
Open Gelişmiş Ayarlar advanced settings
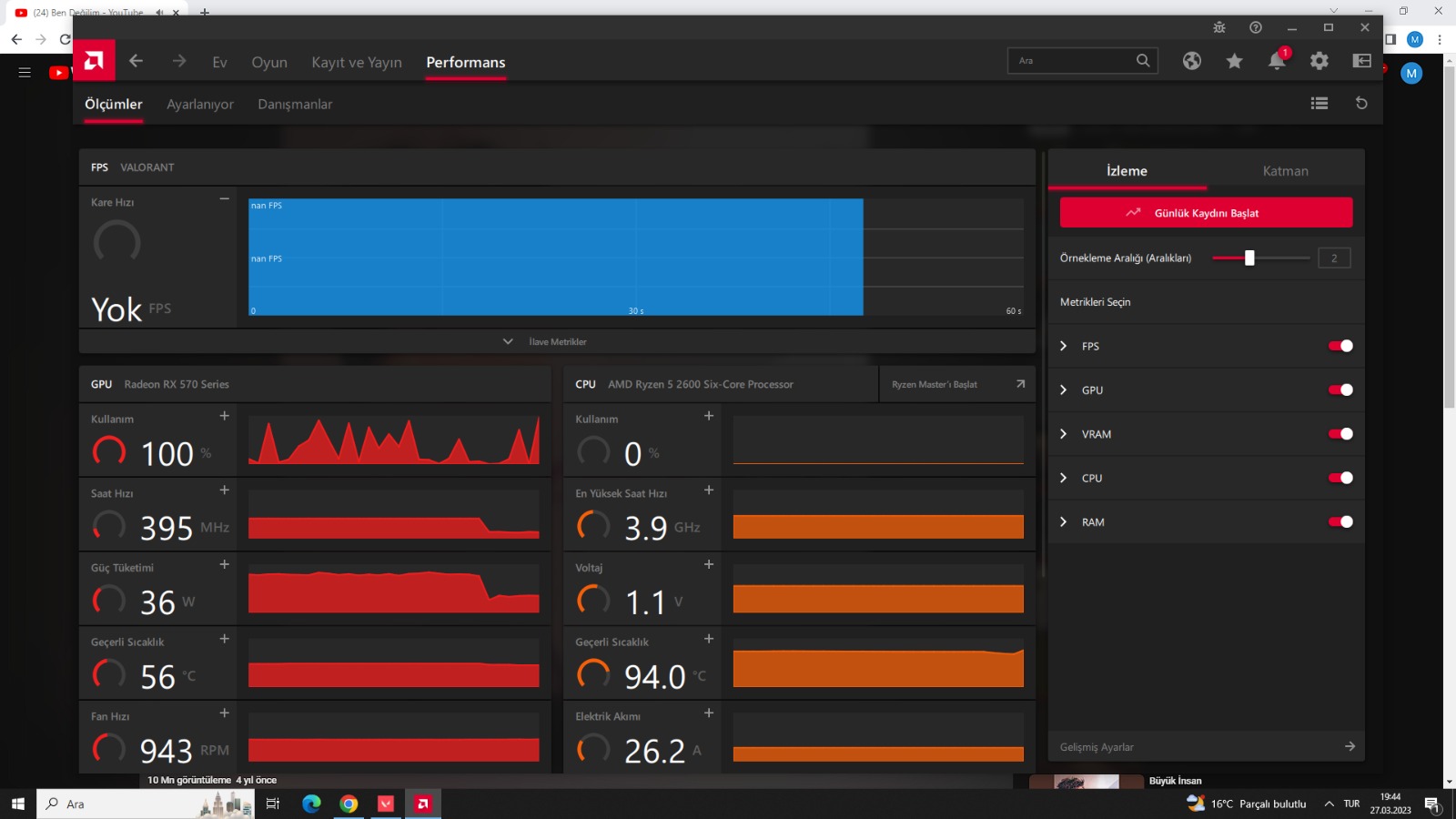(x=1206, y=747)
